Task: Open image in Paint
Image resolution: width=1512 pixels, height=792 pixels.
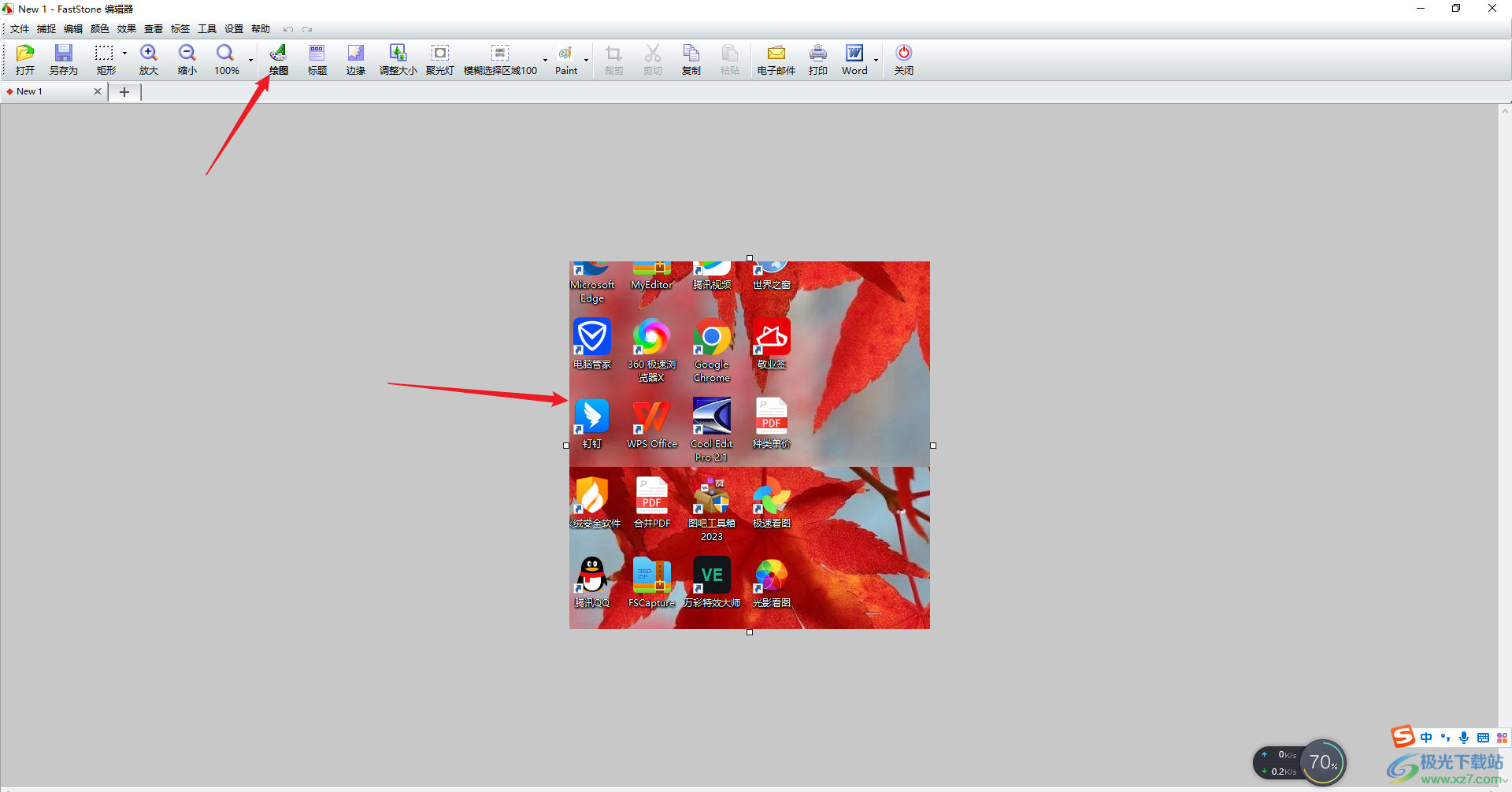Action: tap(565, 60)
